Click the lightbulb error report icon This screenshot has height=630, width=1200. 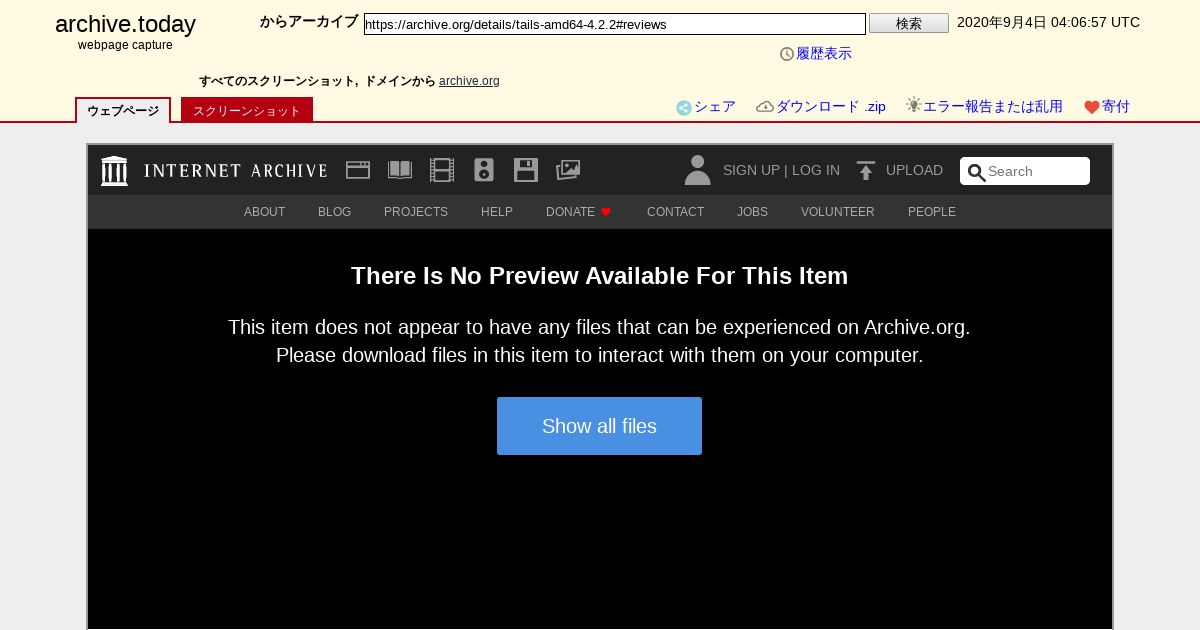tap(914, 105)
